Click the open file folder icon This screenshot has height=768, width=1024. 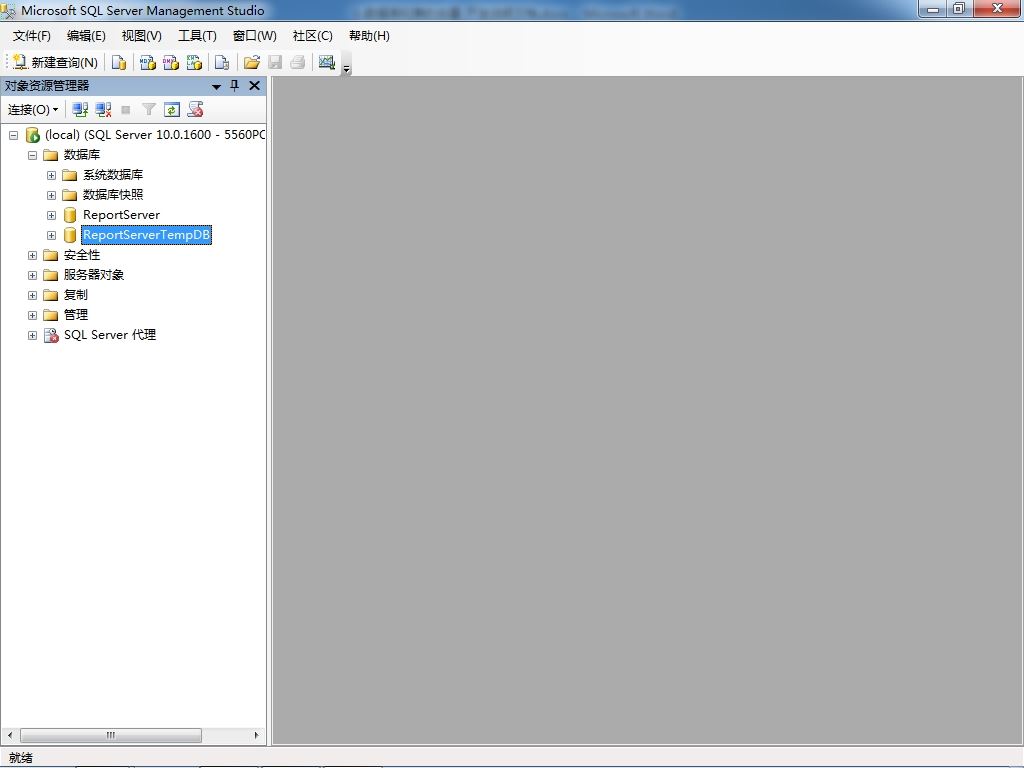[x=251, y=62]
